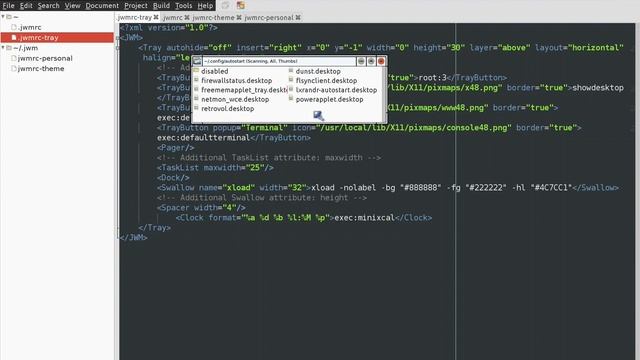Click the orange toolbar icon beside Help
The width and height of the screenshot is (640, 360).
click(241, 5)
